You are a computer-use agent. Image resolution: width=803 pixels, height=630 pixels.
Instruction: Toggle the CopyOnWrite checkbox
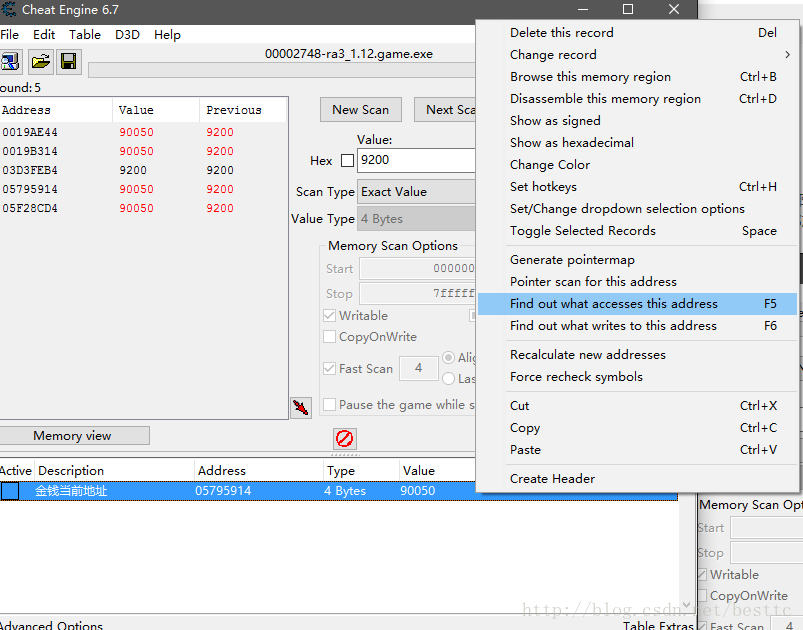[329, 337]
